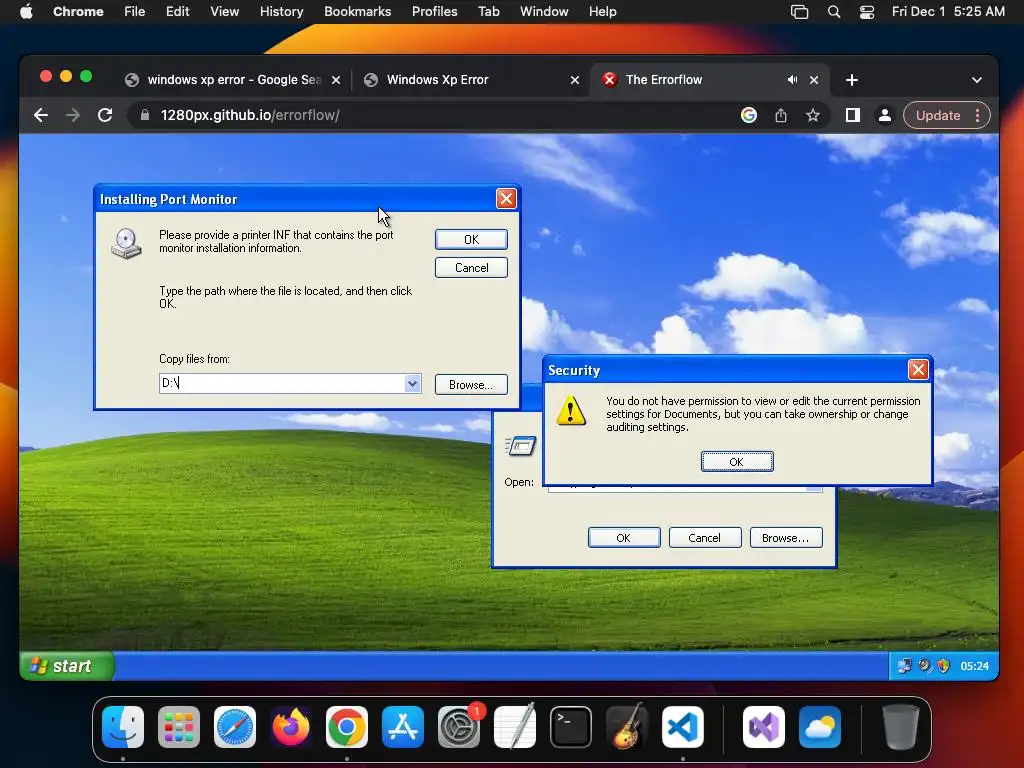Open App Store from the Dock
This screenshot has height=768, width=1024.
tap(403, 727)
